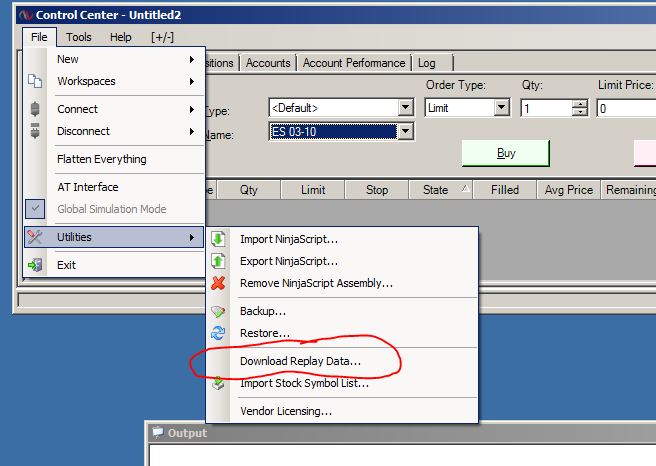Expand the Utilities submenu arrow

click(x=192, y=237)
